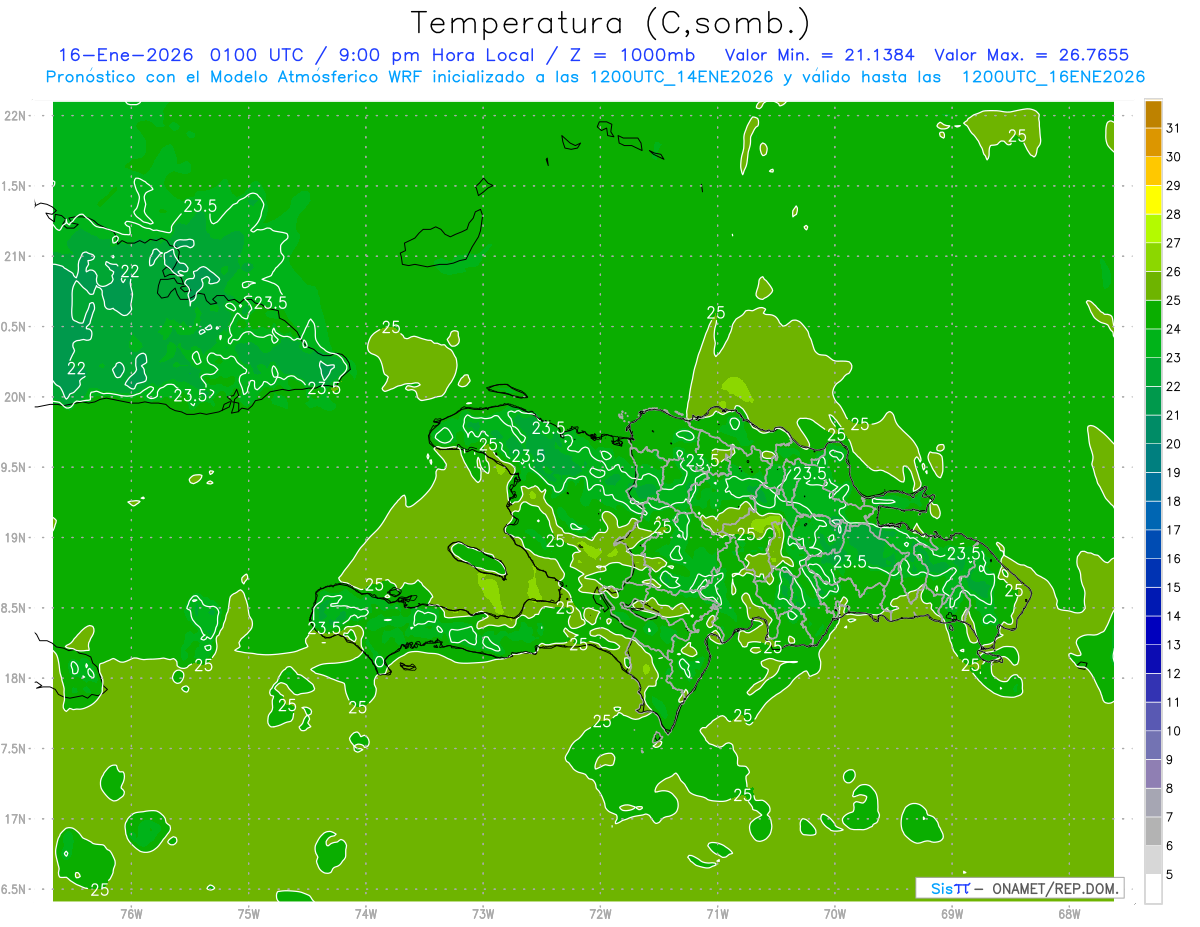
Task: Click the '75W' longitude axis label
Action: (249, 914)
